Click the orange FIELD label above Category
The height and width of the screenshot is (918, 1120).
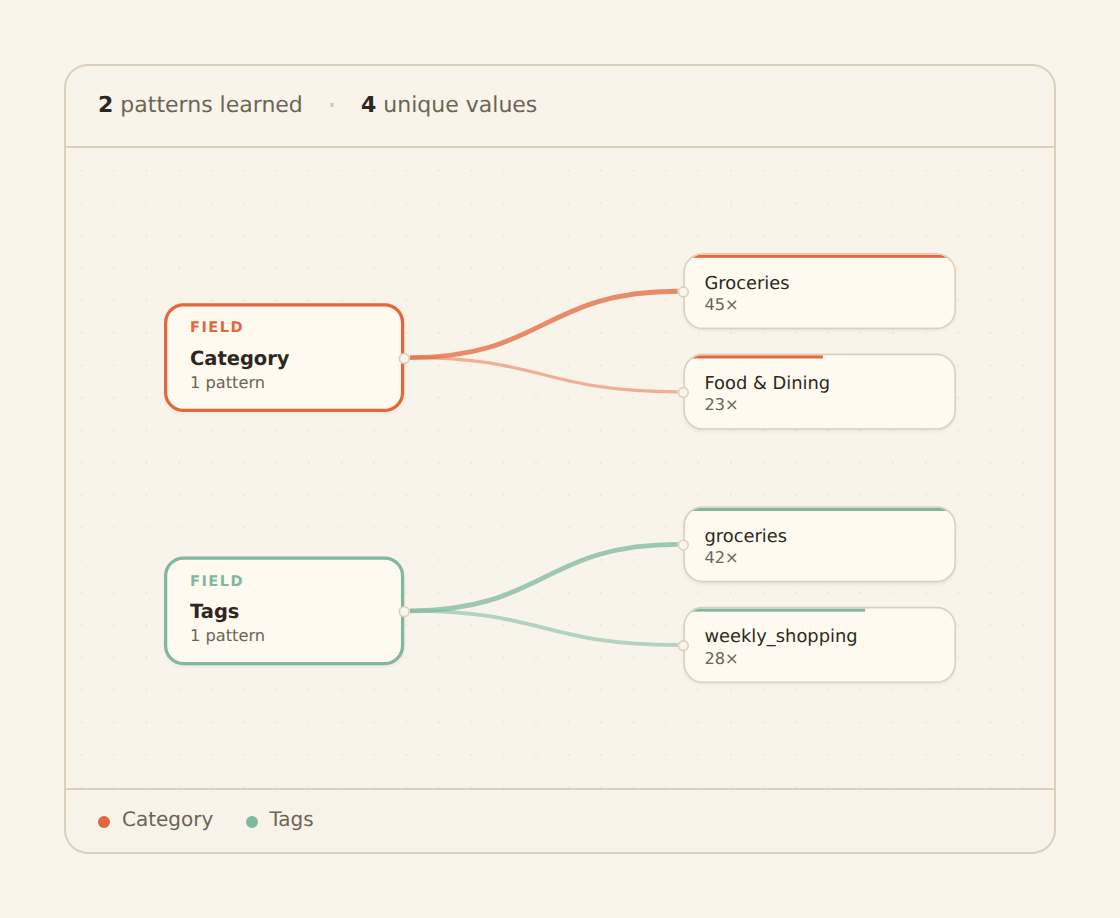(x=216, y=326)
